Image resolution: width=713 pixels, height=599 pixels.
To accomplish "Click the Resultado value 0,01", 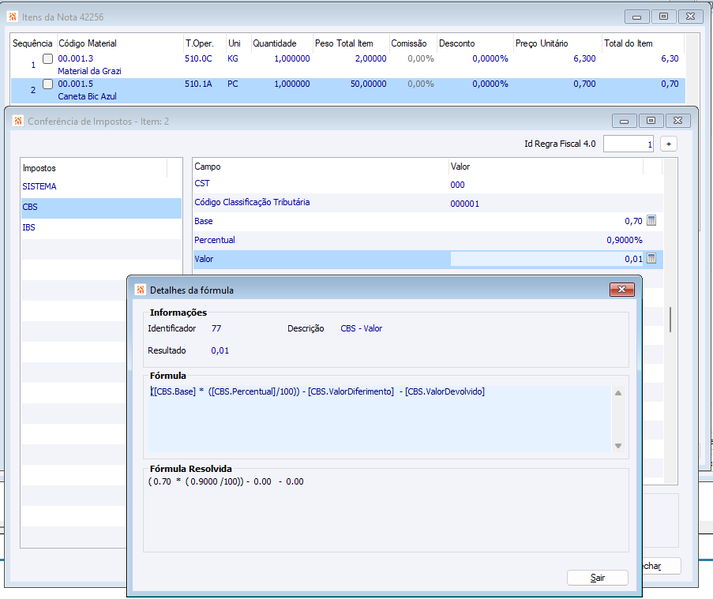I will pyautogui.click(x=220, y=351).
